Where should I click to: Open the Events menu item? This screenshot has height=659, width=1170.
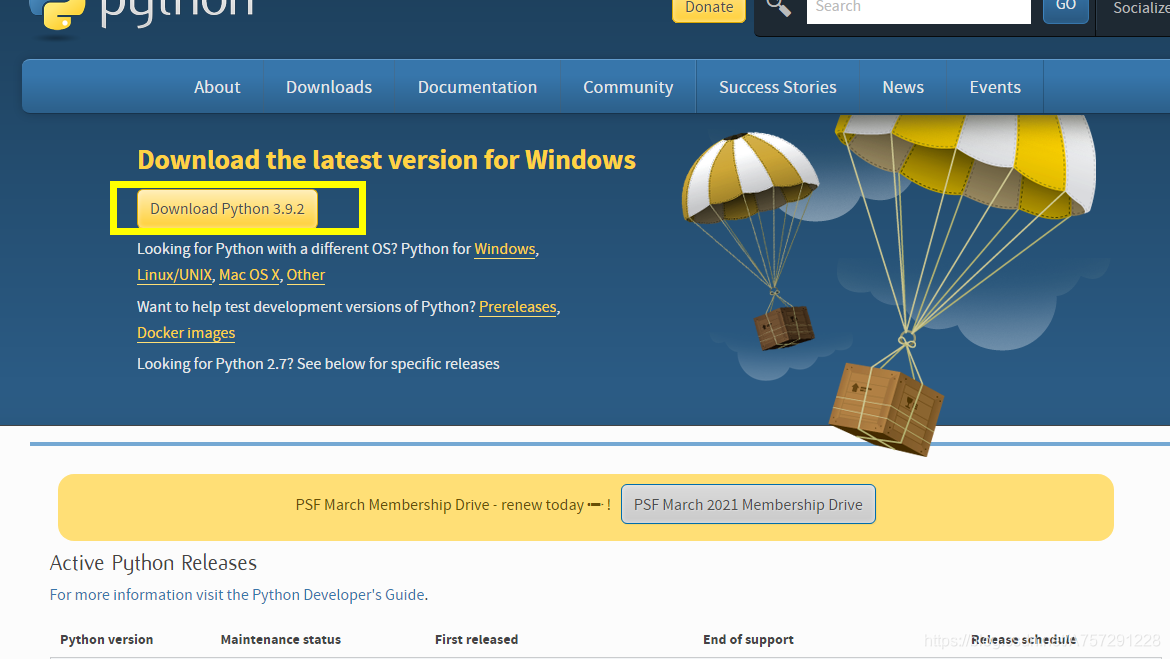click(x=995, y=87)
